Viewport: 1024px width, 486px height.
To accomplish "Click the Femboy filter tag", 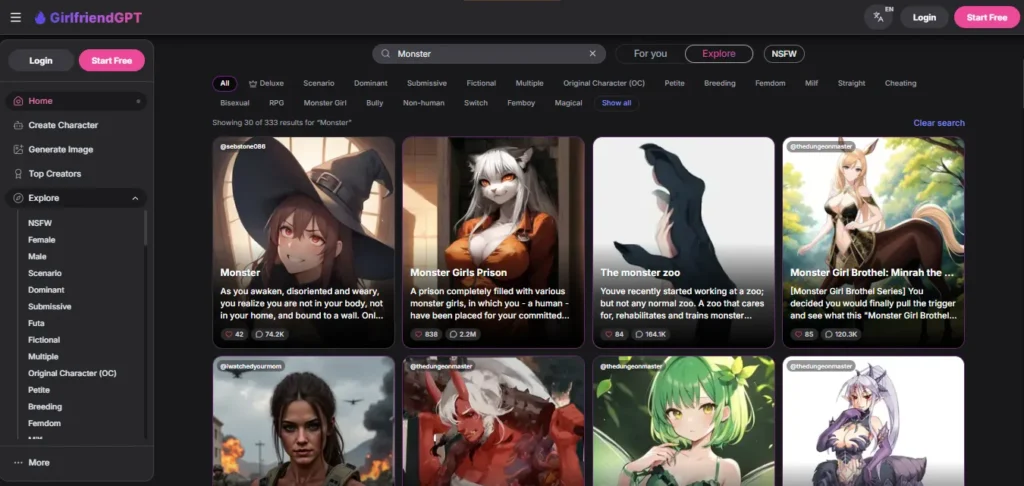I will (521, 103).
